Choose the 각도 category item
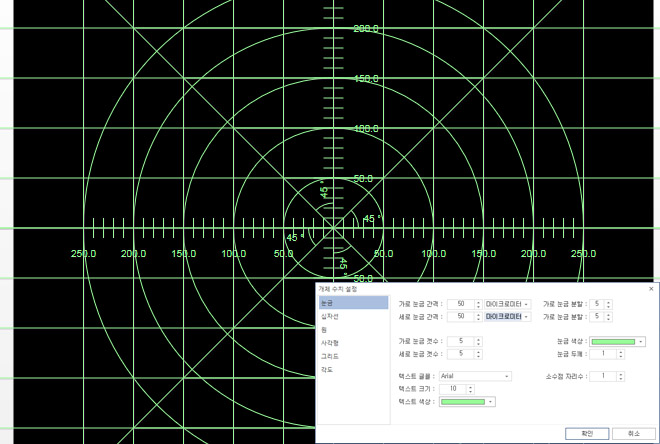The image size is (660, 444). (353, 370)
